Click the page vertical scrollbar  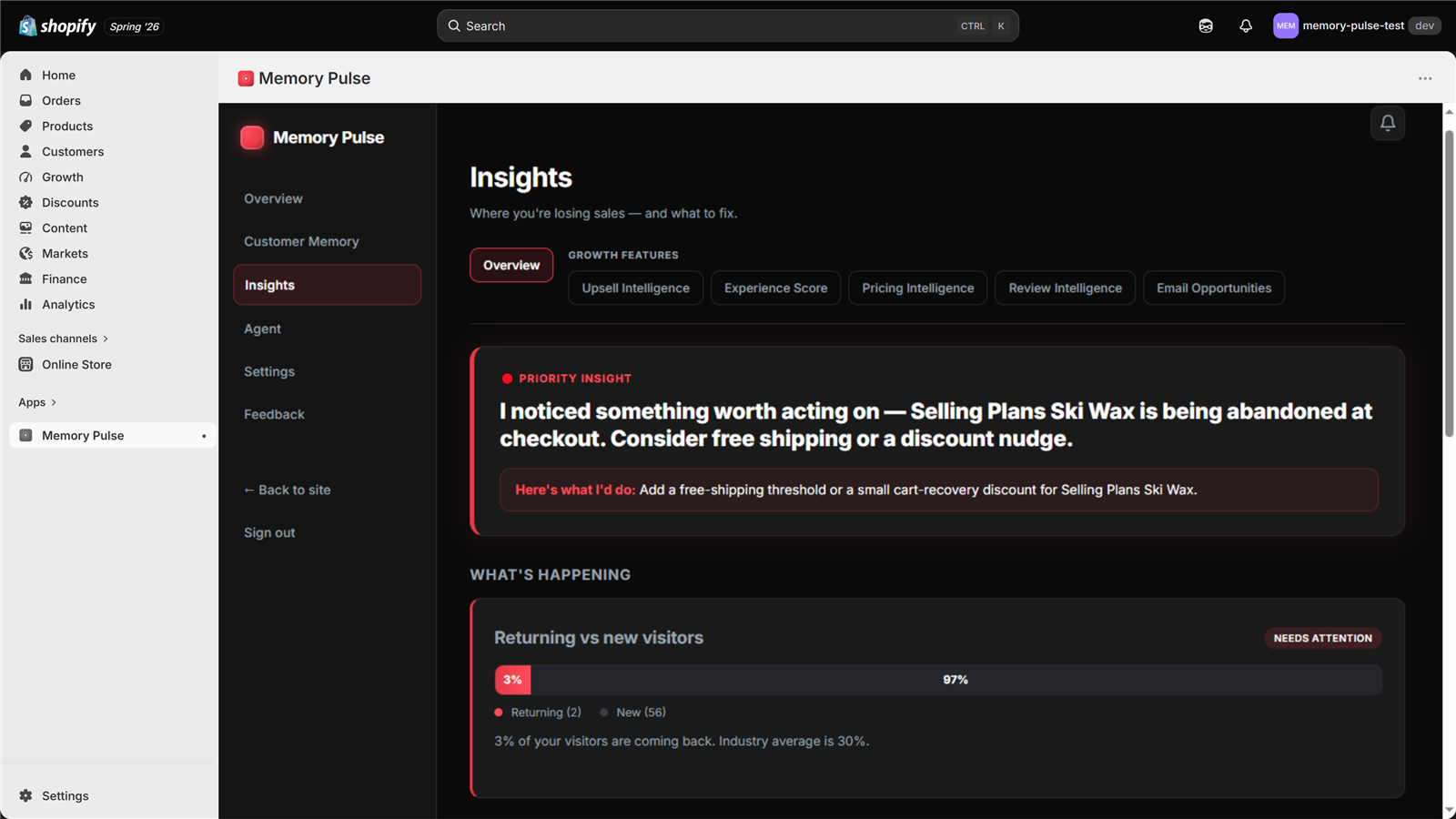click(x=1449, y=284)
